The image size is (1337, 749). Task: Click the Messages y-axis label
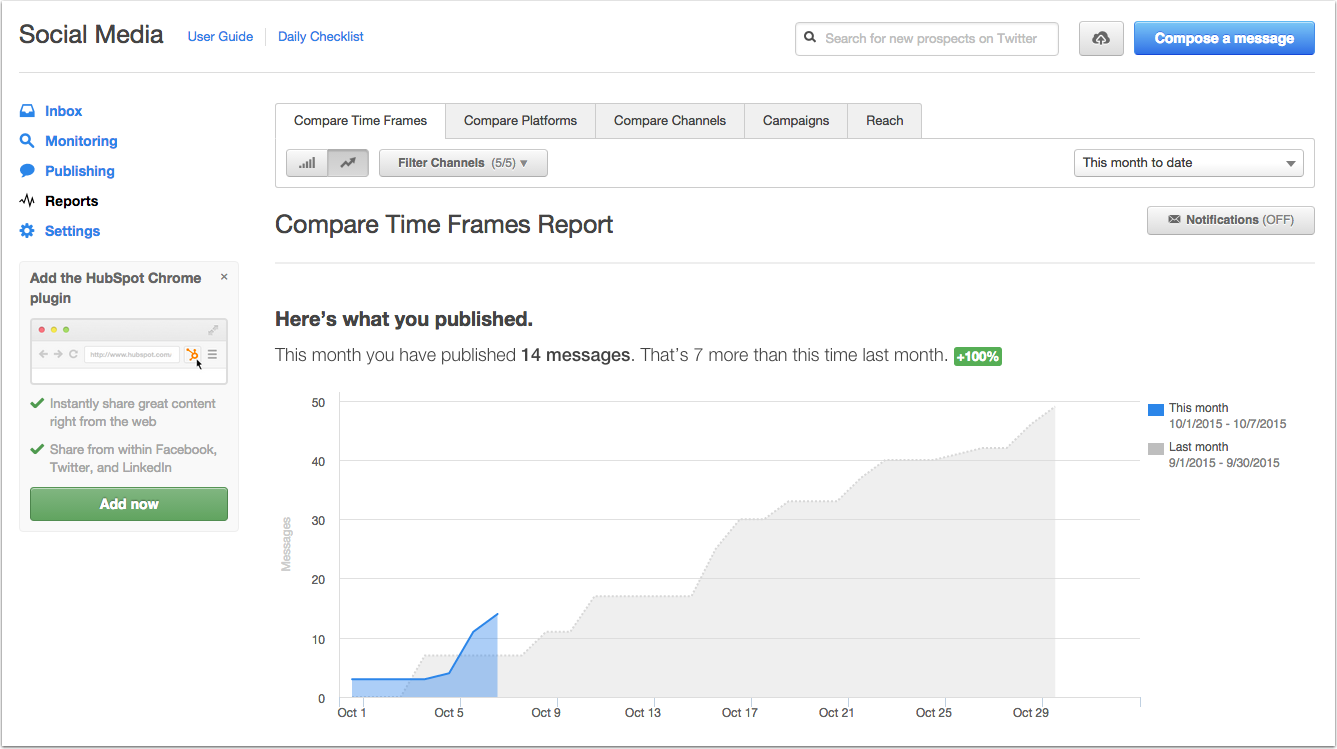point(286,544)
